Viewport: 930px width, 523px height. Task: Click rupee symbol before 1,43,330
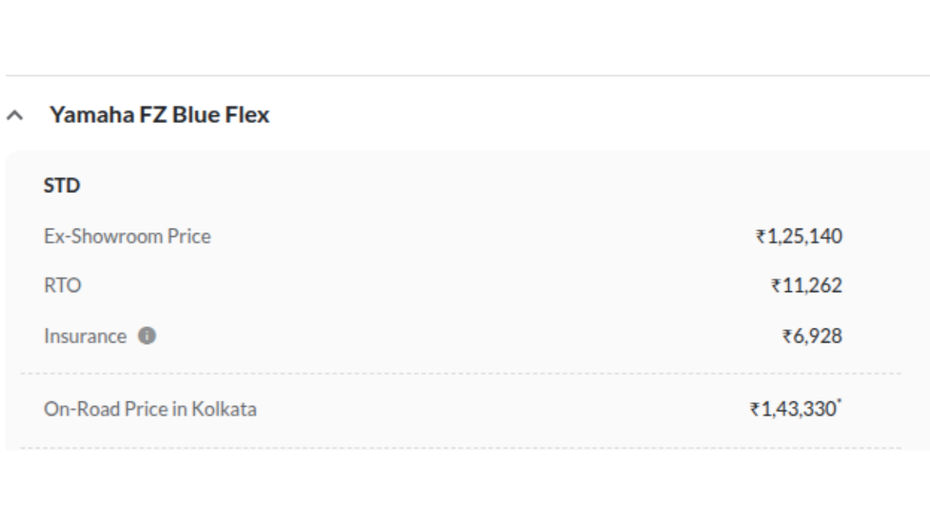click(x=755, y=410)
